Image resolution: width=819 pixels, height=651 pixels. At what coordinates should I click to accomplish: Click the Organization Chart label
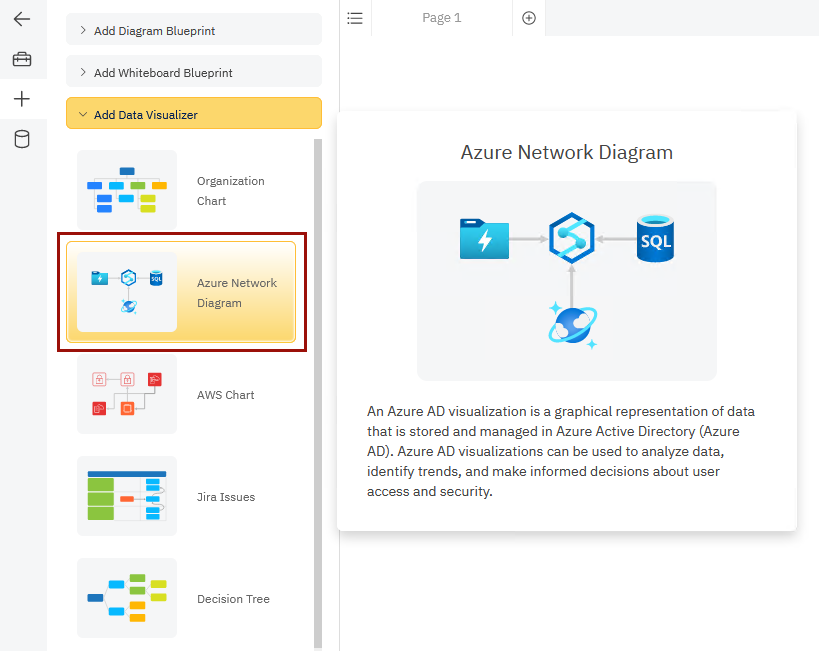point(231,191)
